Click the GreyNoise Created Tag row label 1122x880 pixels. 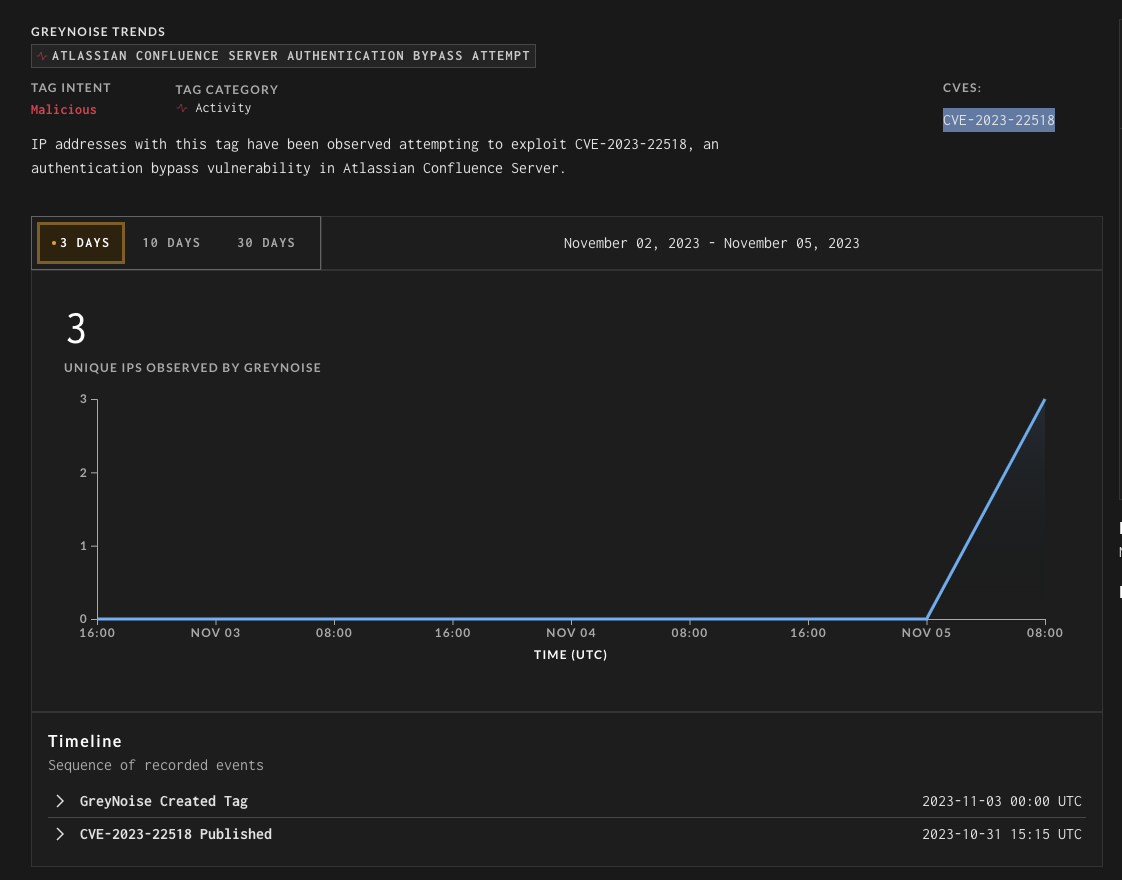(163, 801)
